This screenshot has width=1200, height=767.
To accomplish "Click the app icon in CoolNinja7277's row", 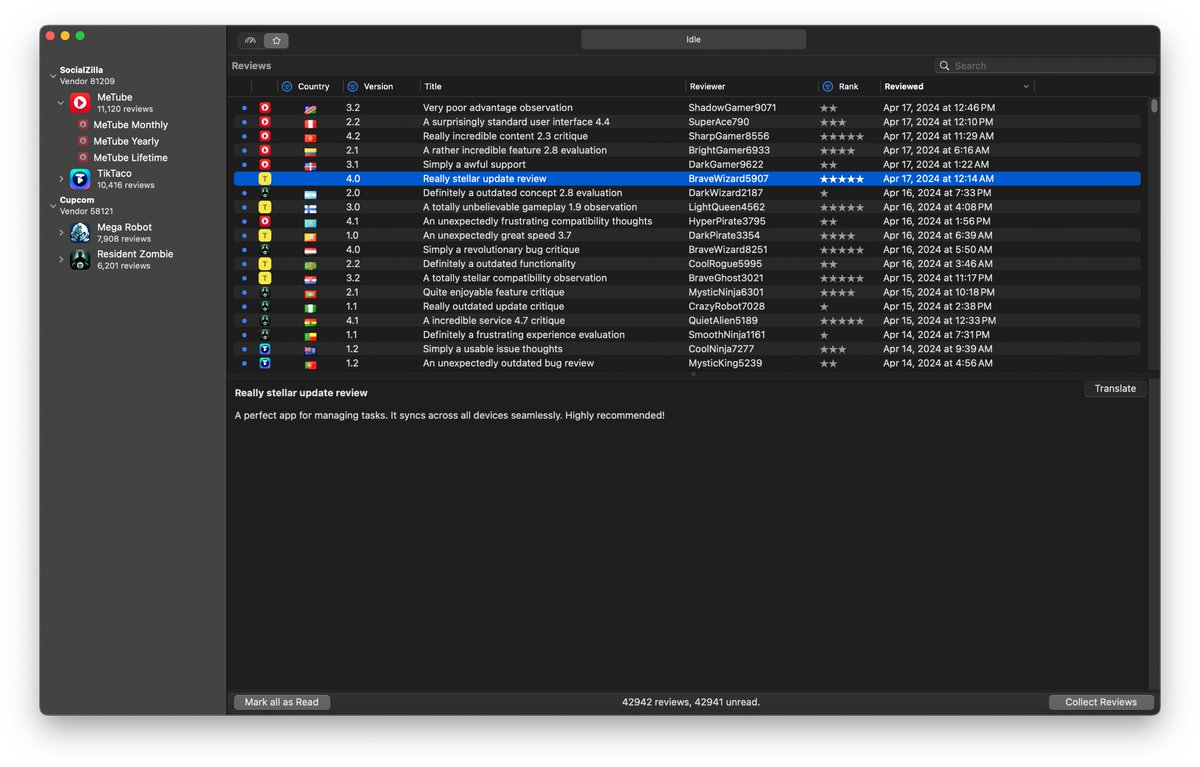I will point(265,349).
